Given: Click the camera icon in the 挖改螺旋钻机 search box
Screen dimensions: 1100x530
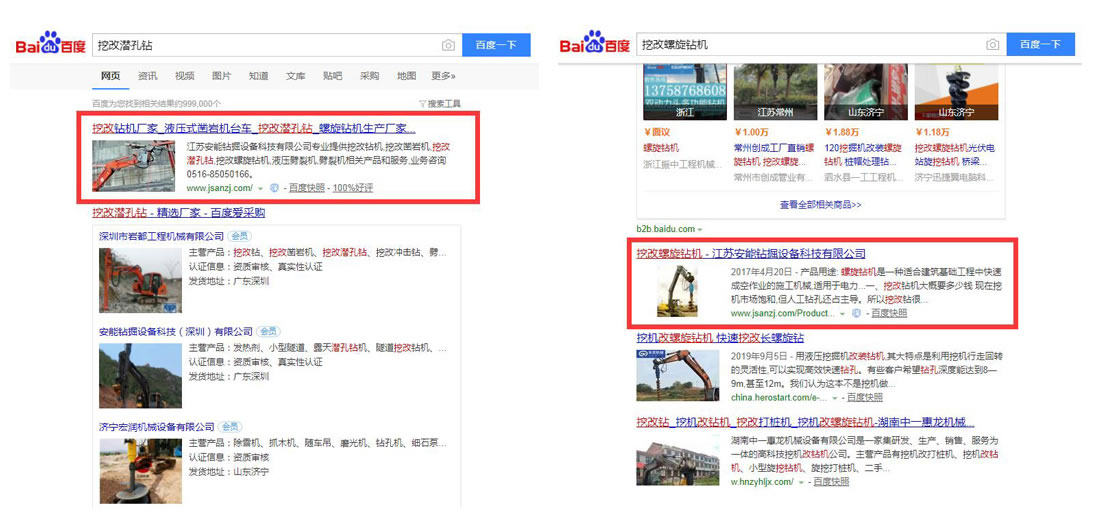Looking at the screenshot, I should (992, 45).
